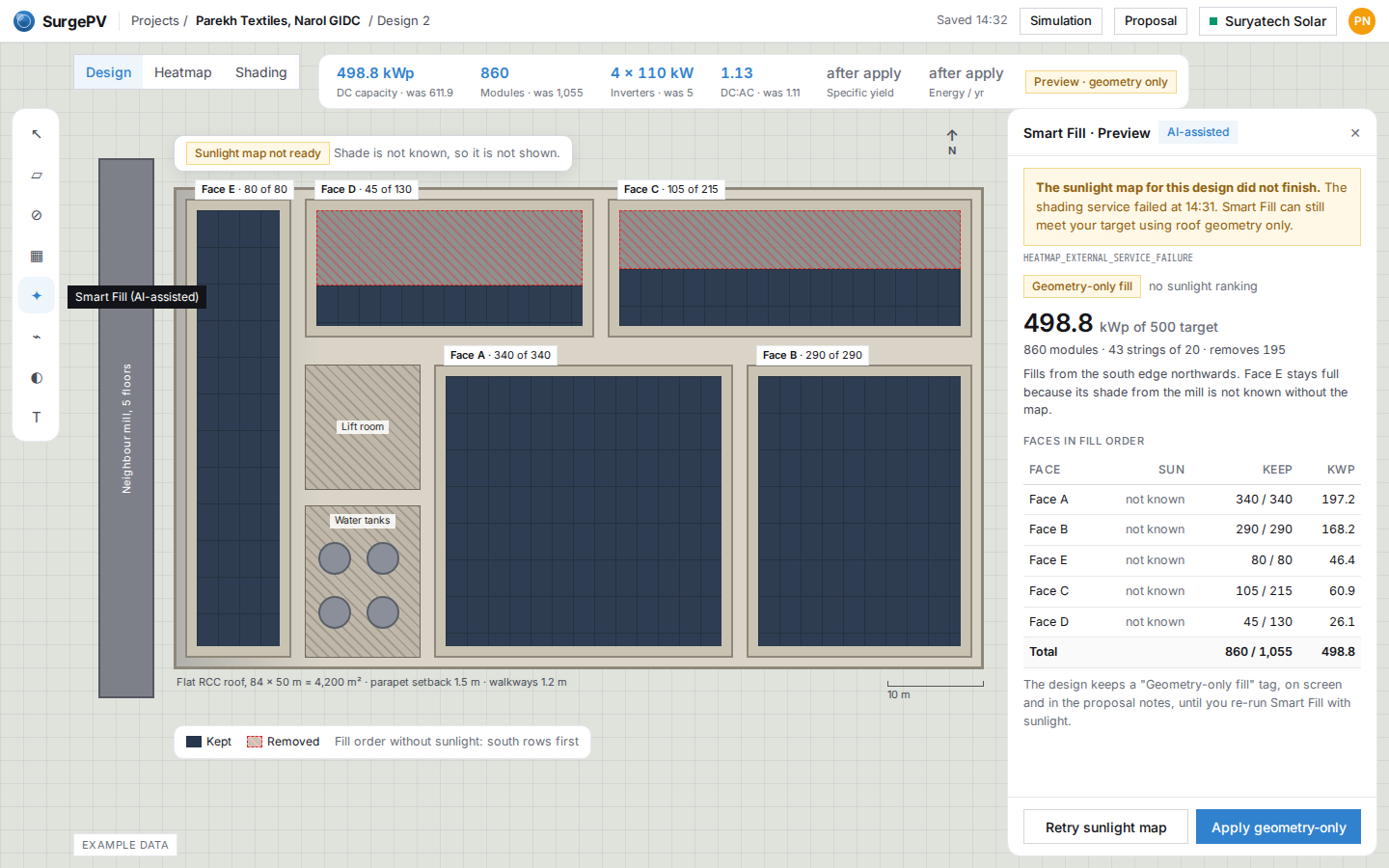Image resolution: width=1389 pixels, height=868 pixels.
Task: Select the arrow pointer tool
Action: [x=37, y=134]
